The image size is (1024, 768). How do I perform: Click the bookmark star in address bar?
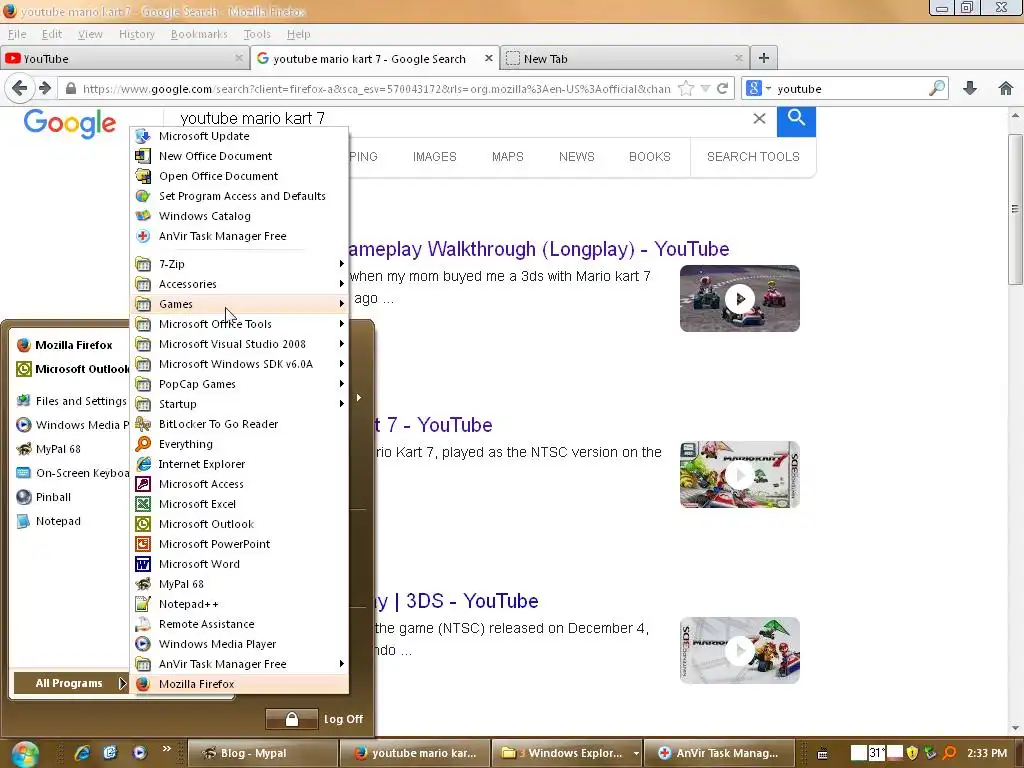(686, 88)
